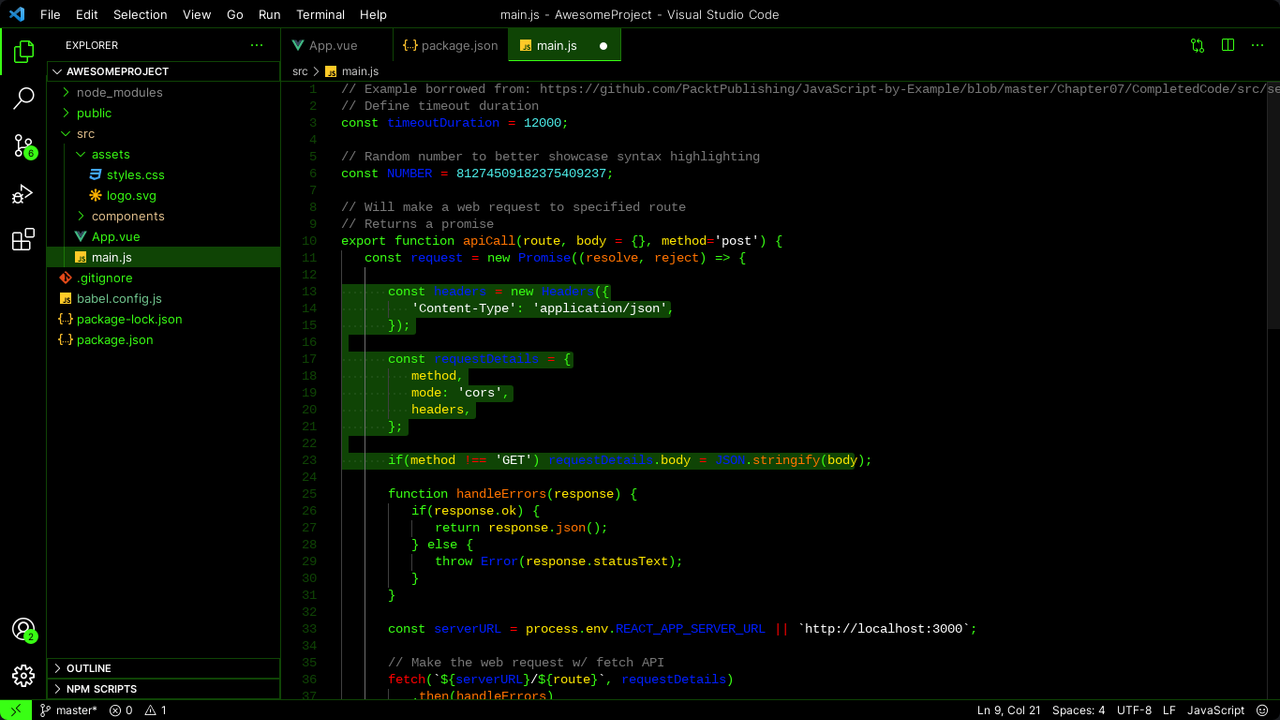Click the GitHub URL in line 1 comment
Image resolution: width=1280 pixels, height=720 pixels.
[x=909, y=89]
